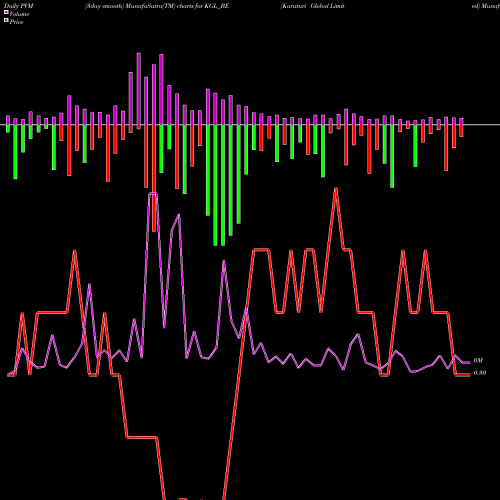Click the Volume legend color swatch
Screen dimensions: 500x500
point(6,12)
